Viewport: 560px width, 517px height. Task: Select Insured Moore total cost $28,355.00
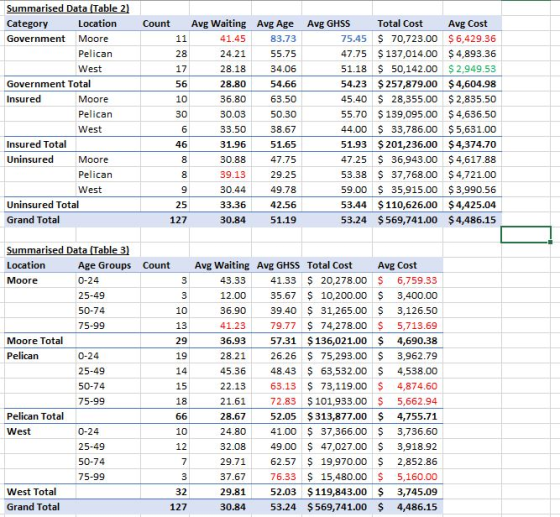[x=408, y=99]
